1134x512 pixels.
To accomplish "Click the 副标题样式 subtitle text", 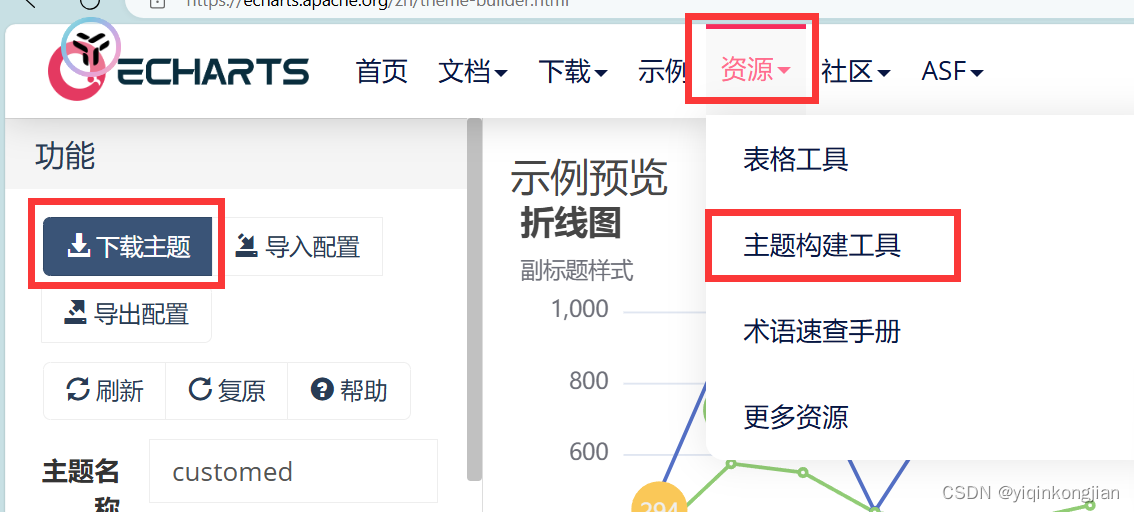I will [x=577, y=271].
